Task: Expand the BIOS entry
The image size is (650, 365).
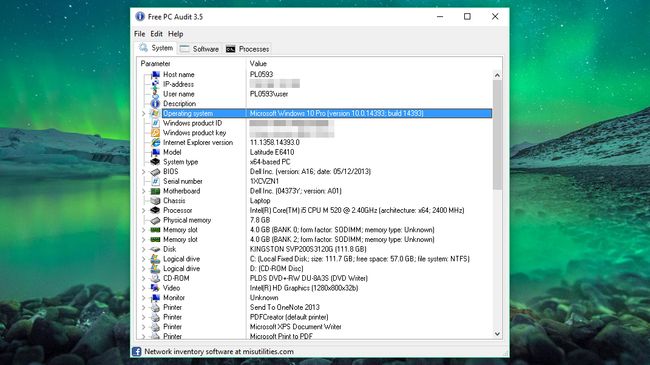Action: (x=144, y=172)
